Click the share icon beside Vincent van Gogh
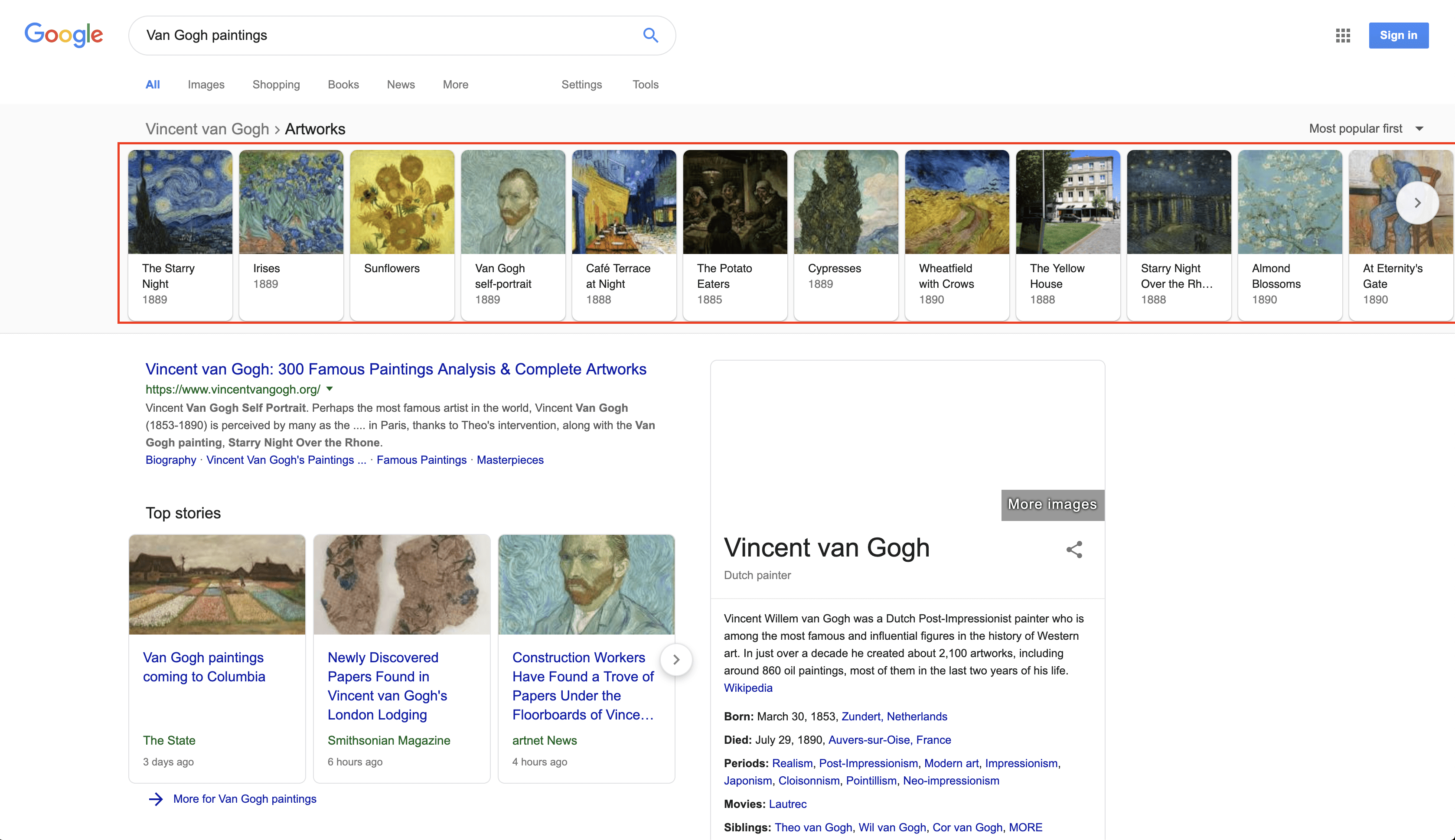1455x840 pixels. click(x=1073, y=549)
